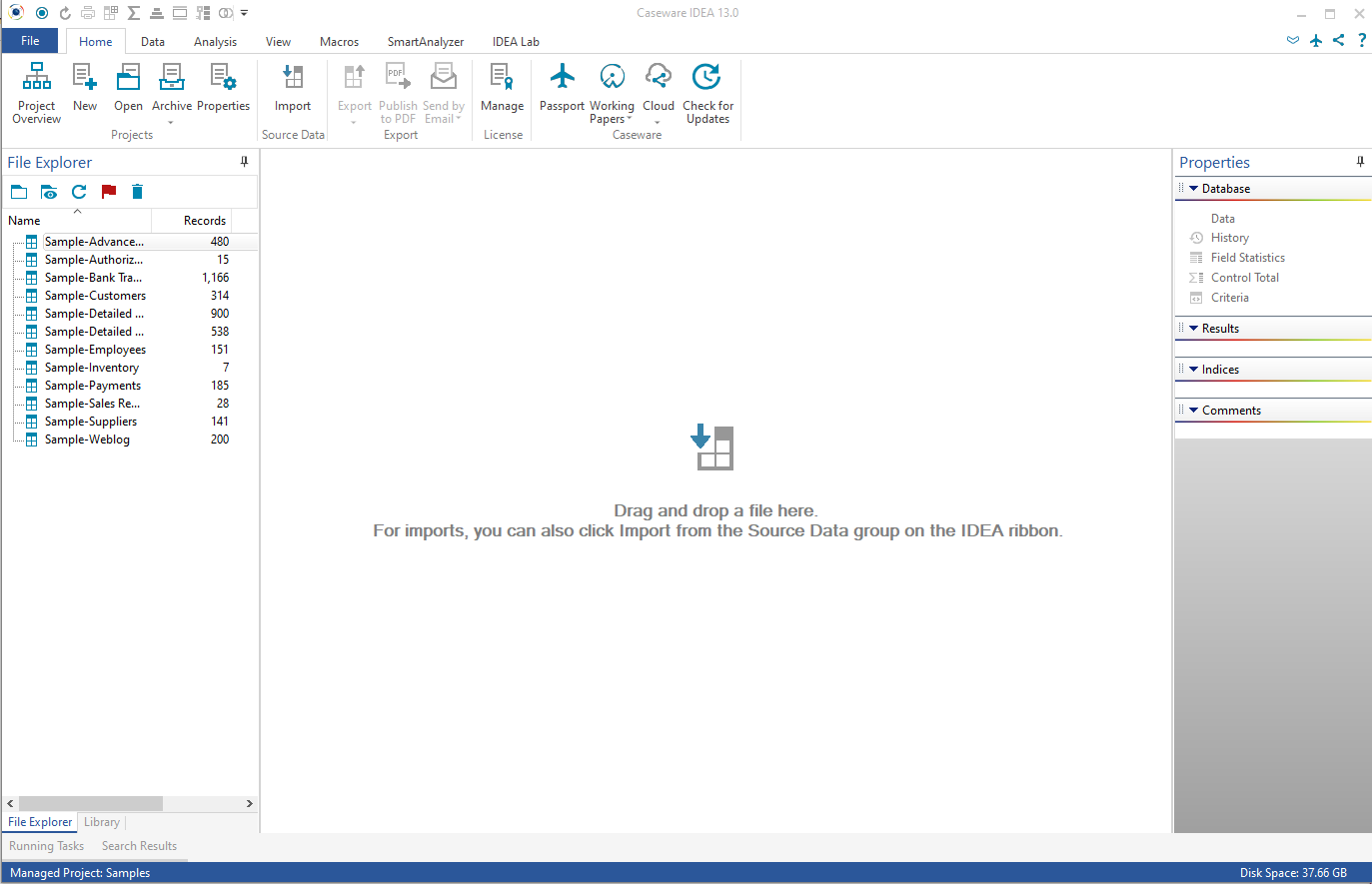The image size is (1372, 884).
Task: Refresh the File Explorer list
Action: pos(79,192)
